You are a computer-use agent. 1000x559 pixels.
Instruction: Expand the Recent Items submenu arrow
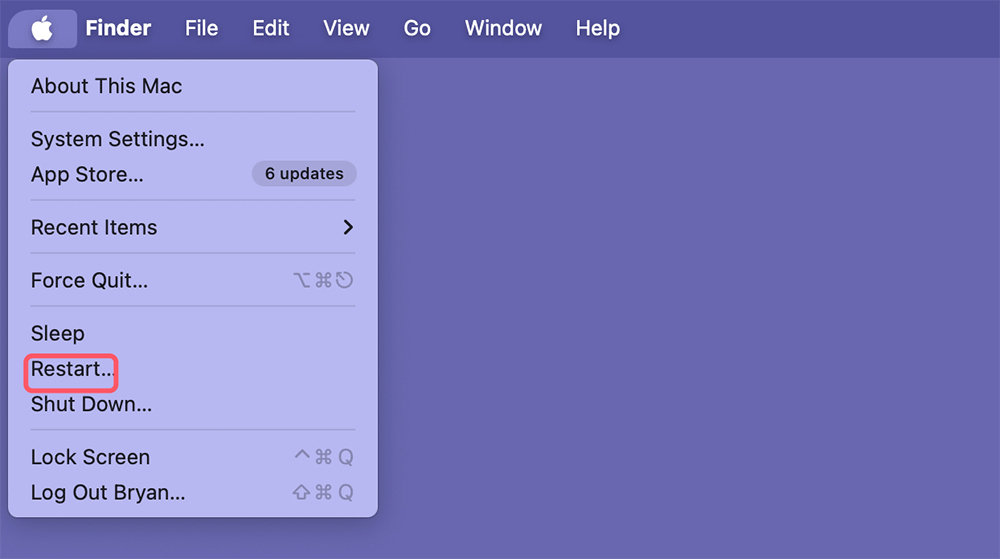coord(348,227)
